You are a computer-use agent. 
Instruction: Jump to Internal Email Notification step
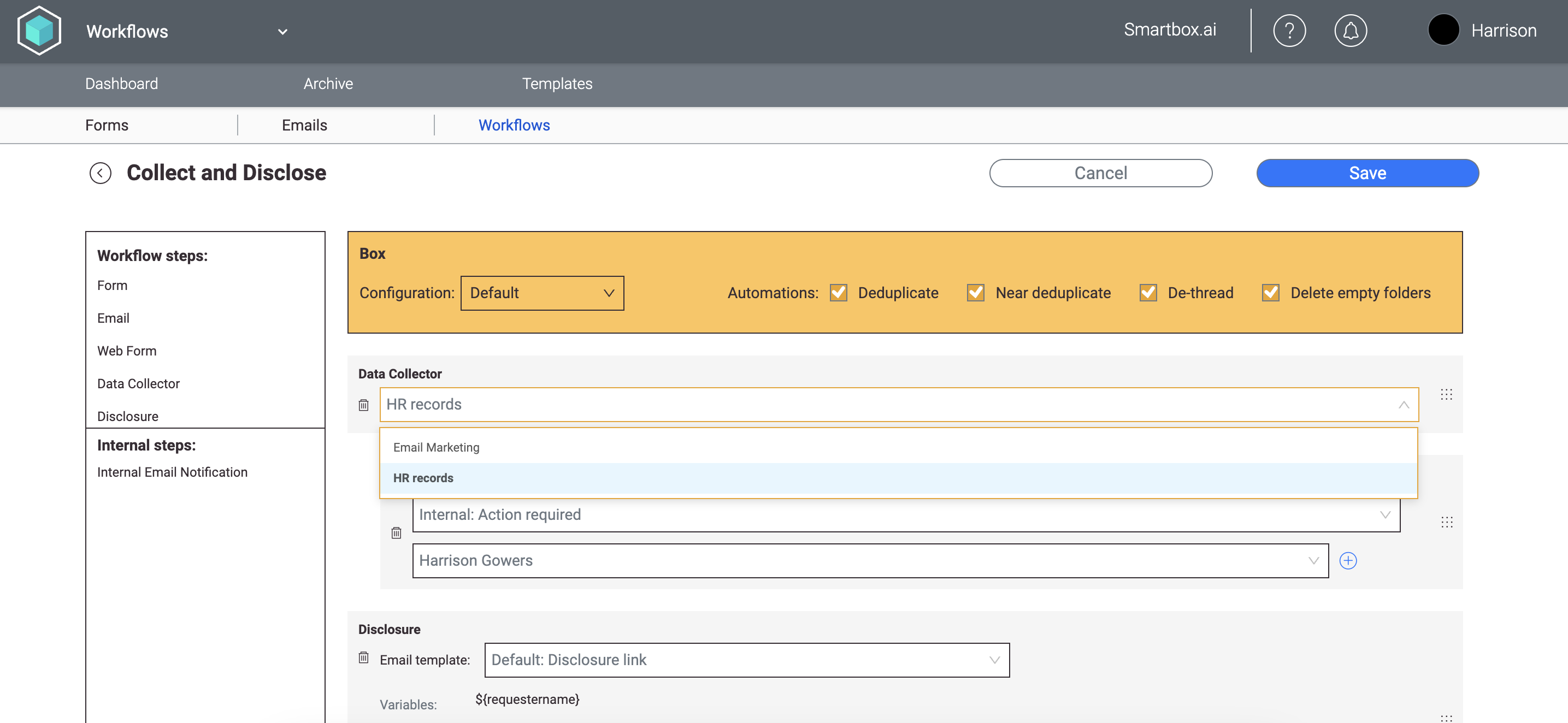pos(172,472)
